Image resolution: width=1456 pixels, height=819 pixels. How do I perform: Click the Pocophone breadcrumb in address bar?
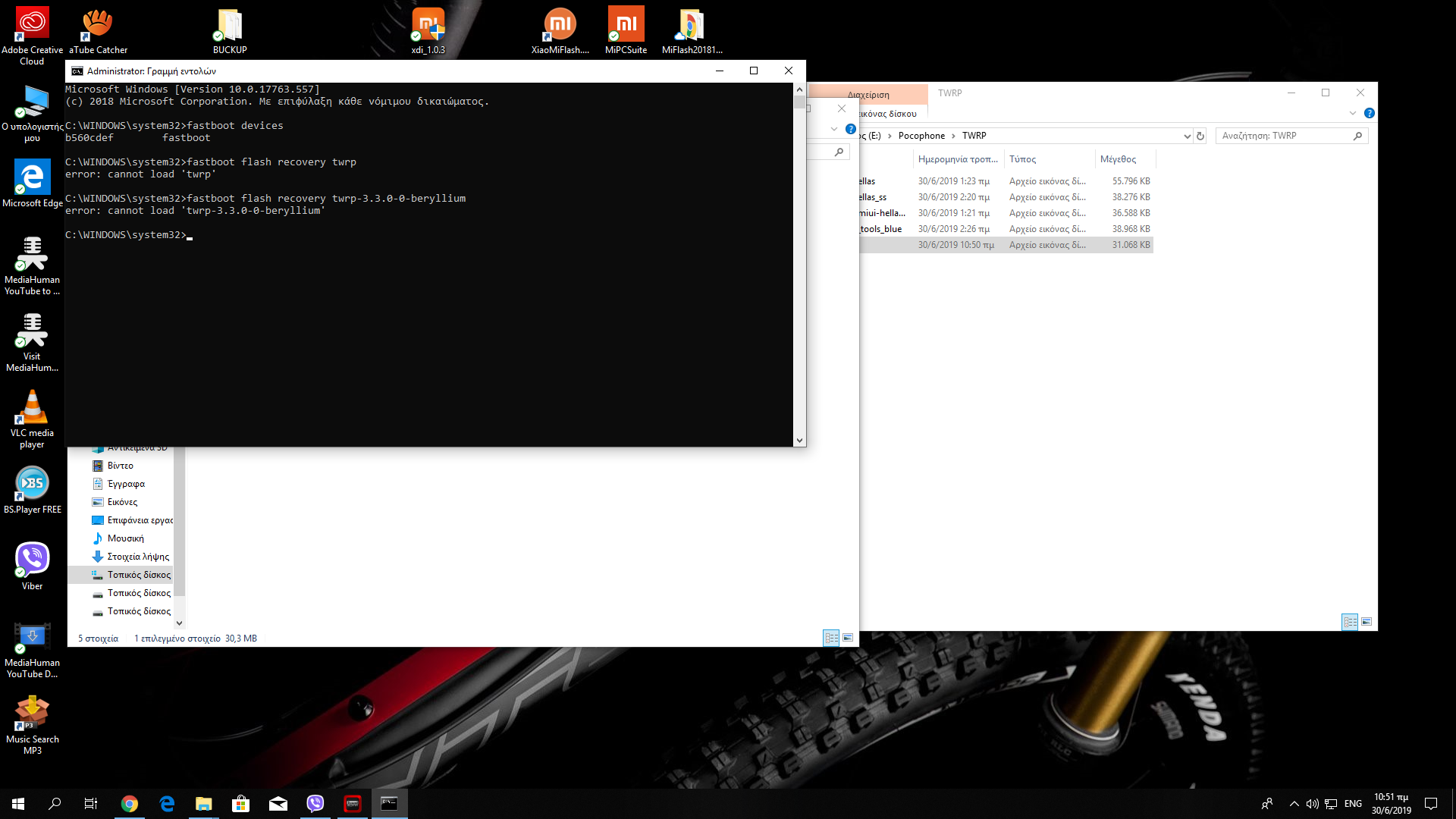921,136
